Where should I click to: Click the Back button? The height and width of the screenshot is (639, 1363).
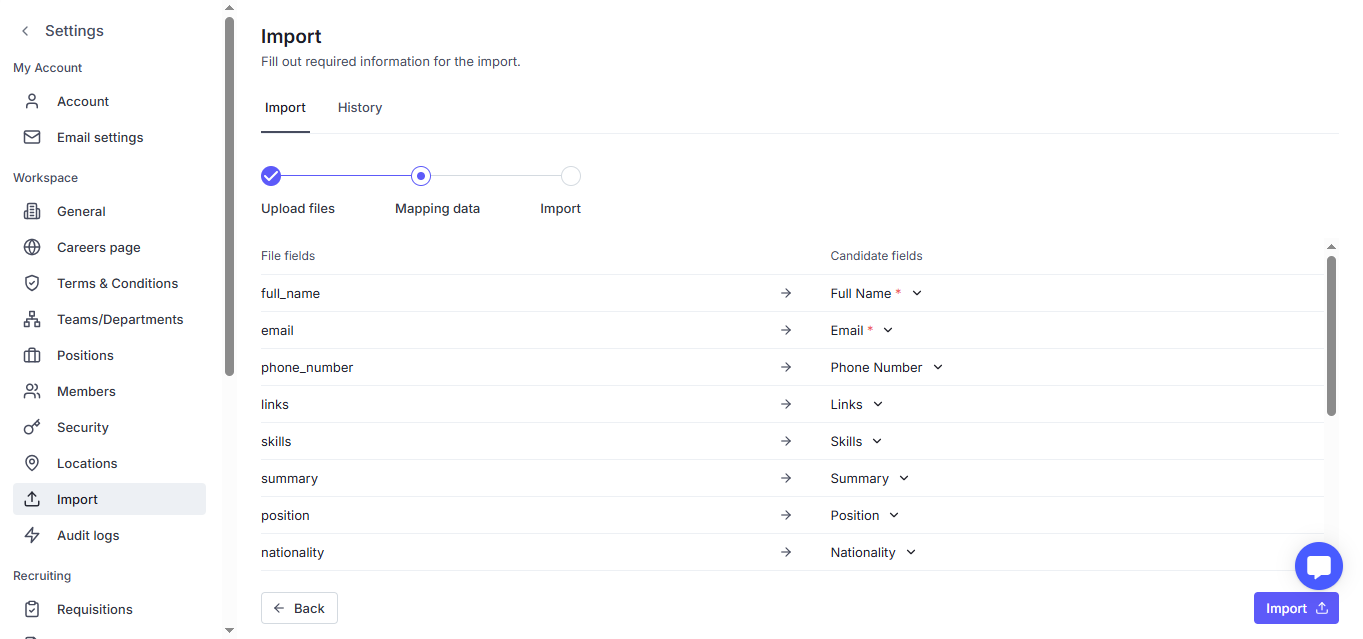299,608
